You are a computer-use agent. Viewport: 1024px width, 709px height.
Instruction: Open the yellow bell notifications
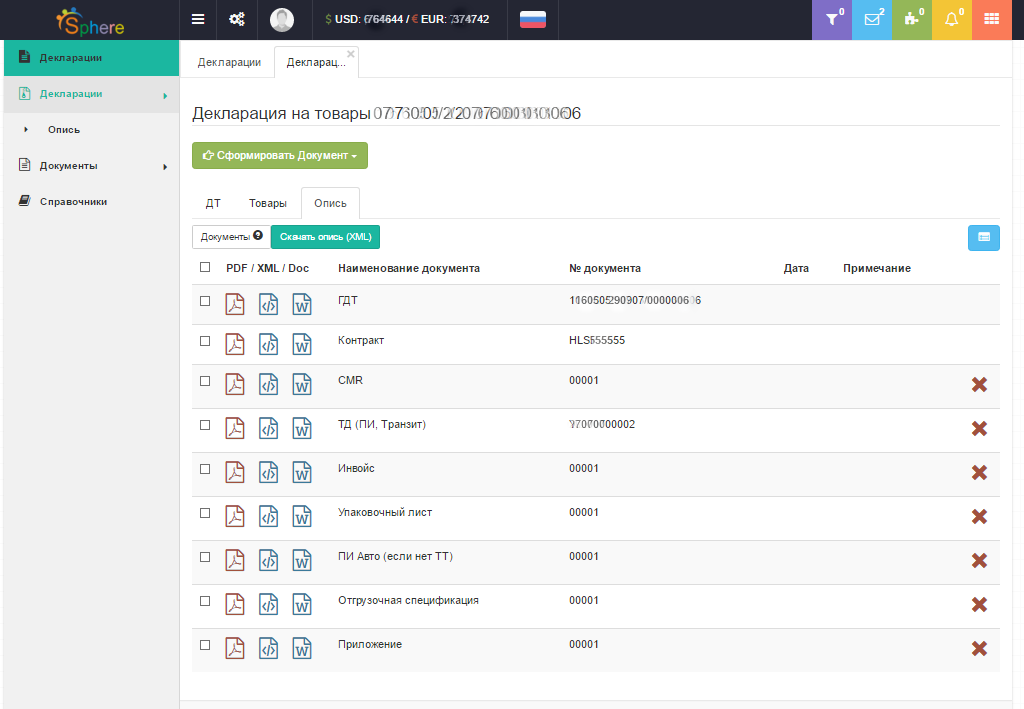pos(952,19)
